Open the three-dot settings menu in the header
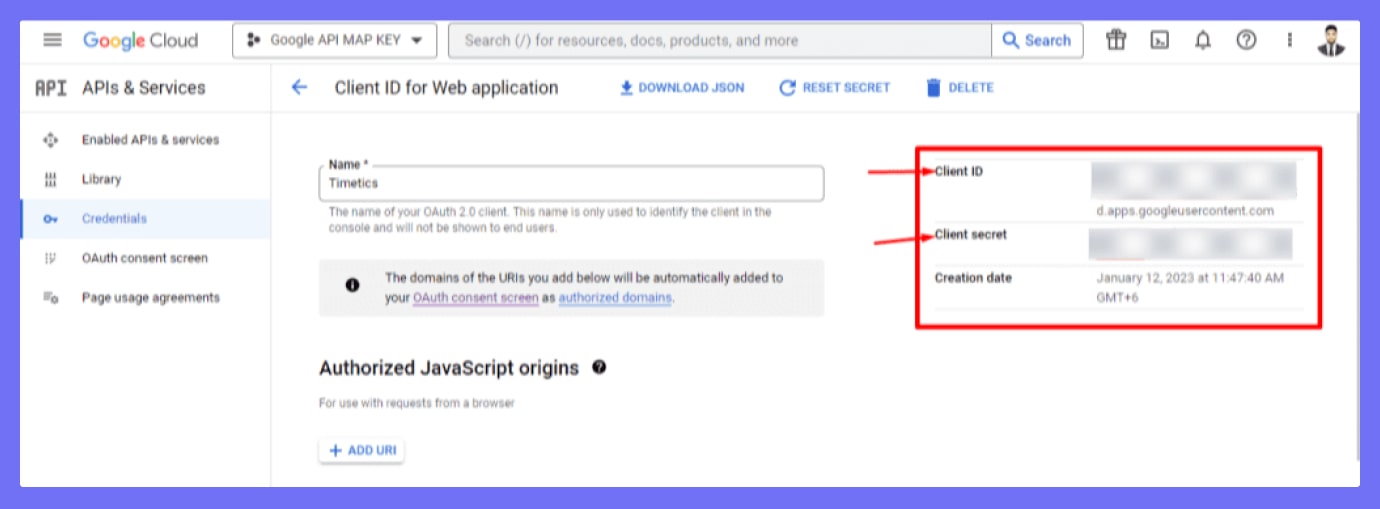The width and height of the screenshot is (1380, 509). (x=1290, y=40)
